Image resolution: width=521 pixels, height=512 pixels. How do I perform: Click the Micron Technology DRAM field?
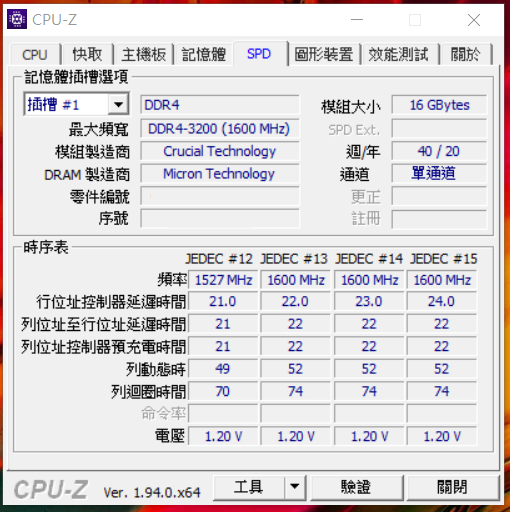220,174
